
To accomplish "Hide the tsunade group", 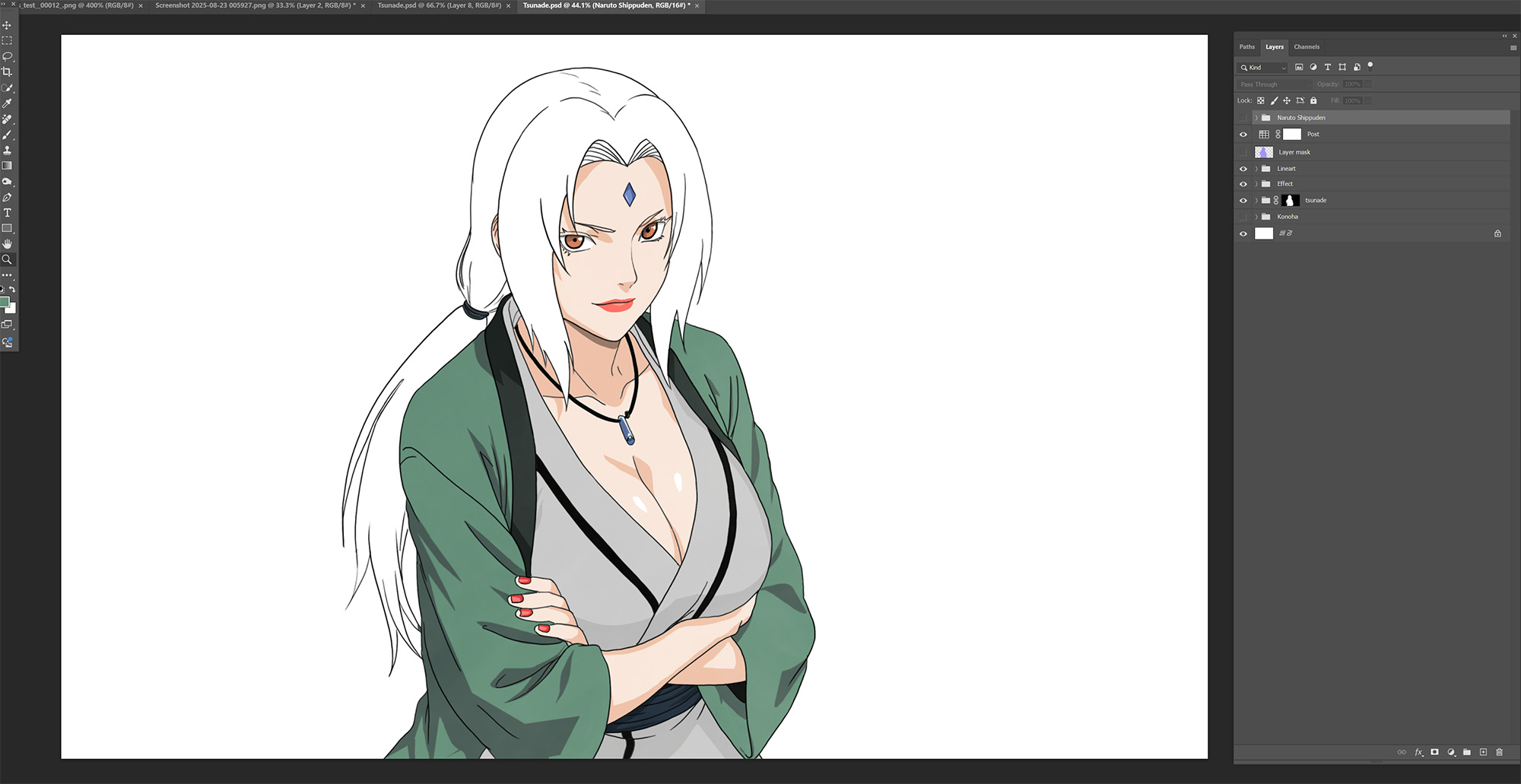I will pyautogui.click(x=1243, y=201).
